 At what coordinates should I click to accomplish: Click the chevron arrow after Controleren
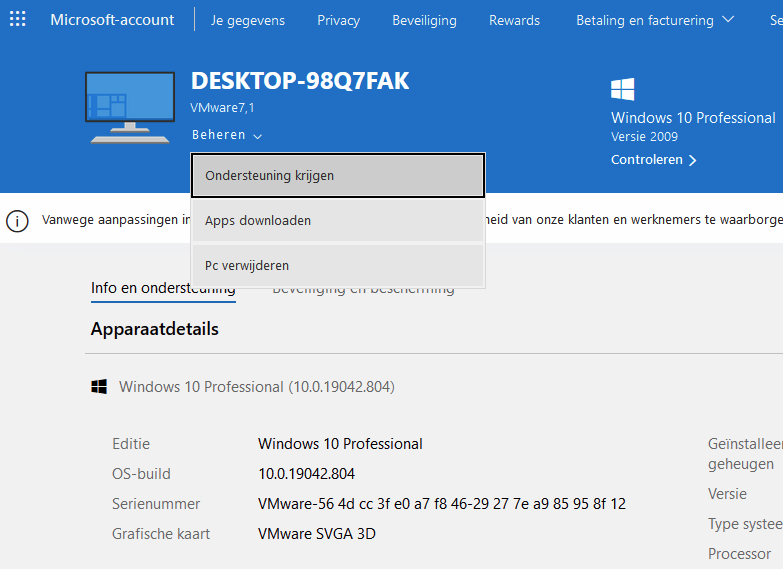click(x=692, y=160)
